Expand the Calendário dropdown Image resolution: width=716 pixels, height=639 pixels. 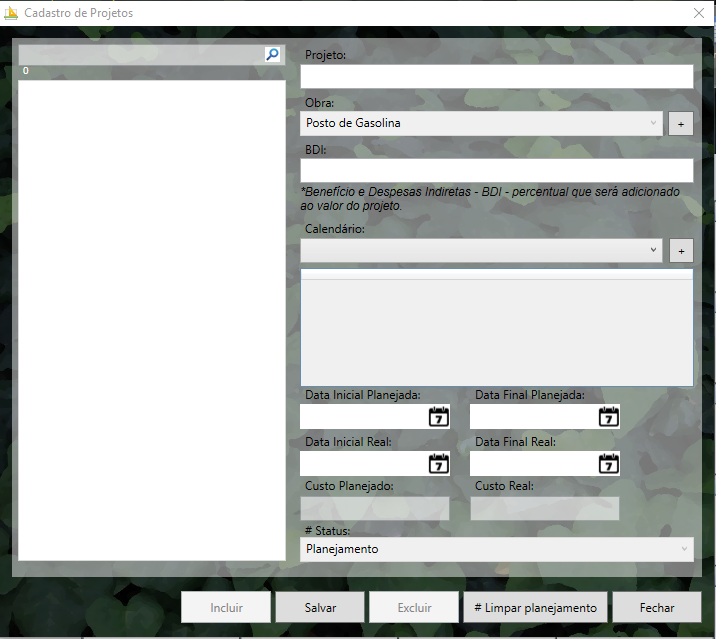653,250
